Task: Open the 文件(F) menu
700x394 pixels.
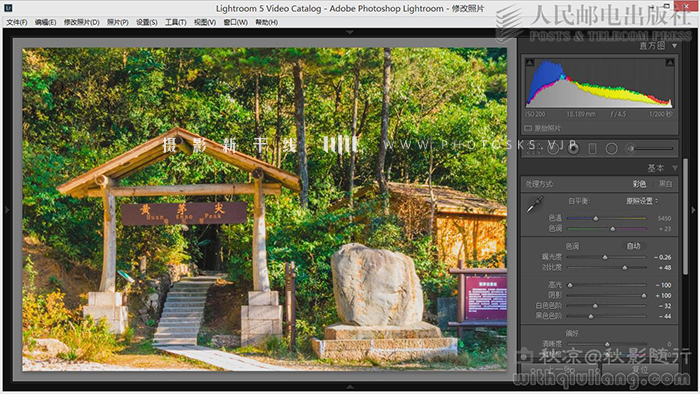Action: click(17, 22)
